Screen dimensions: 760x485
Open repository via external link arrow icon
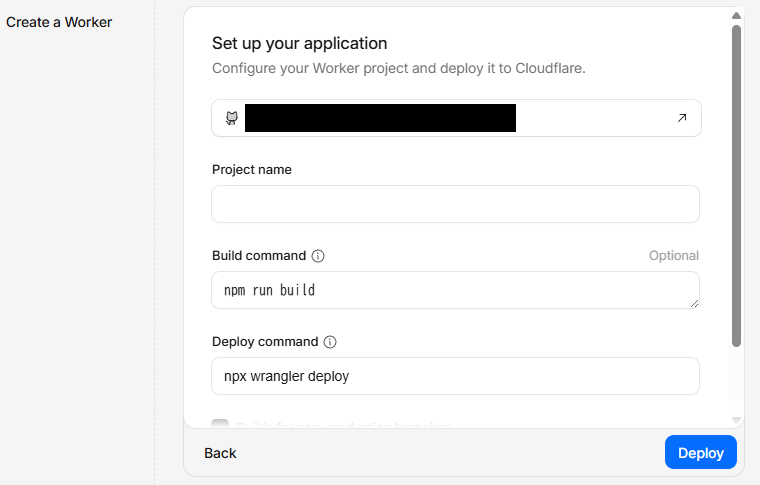[682, 118]
